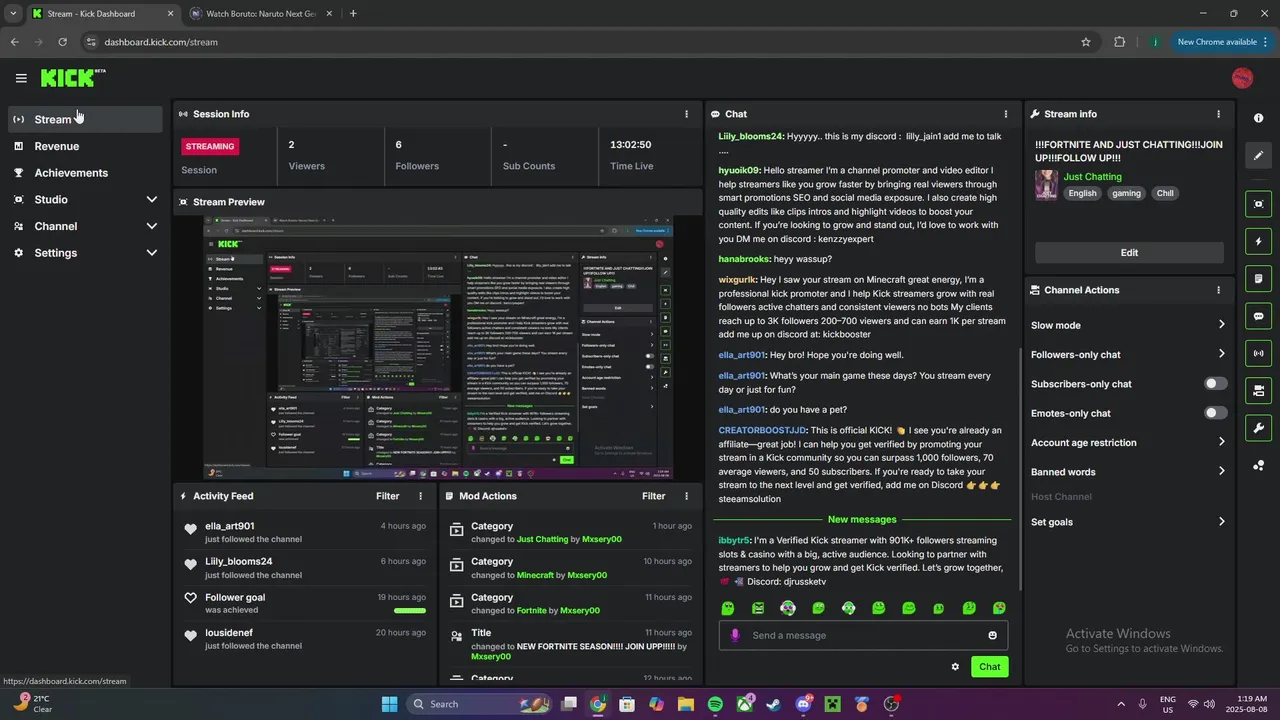Open Steam from the taskbar
This screenshot has width=1280, height=720.
[774, 704]
